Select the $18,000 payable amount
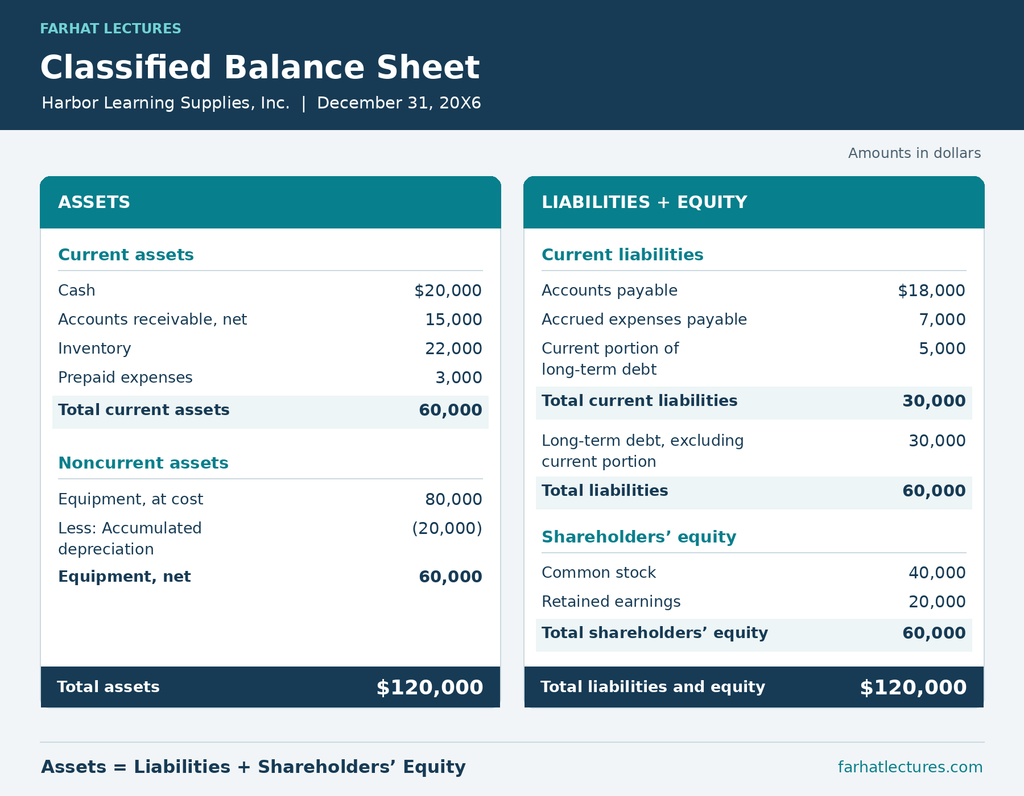The image size is (1024, 796). tap(931, 291)
